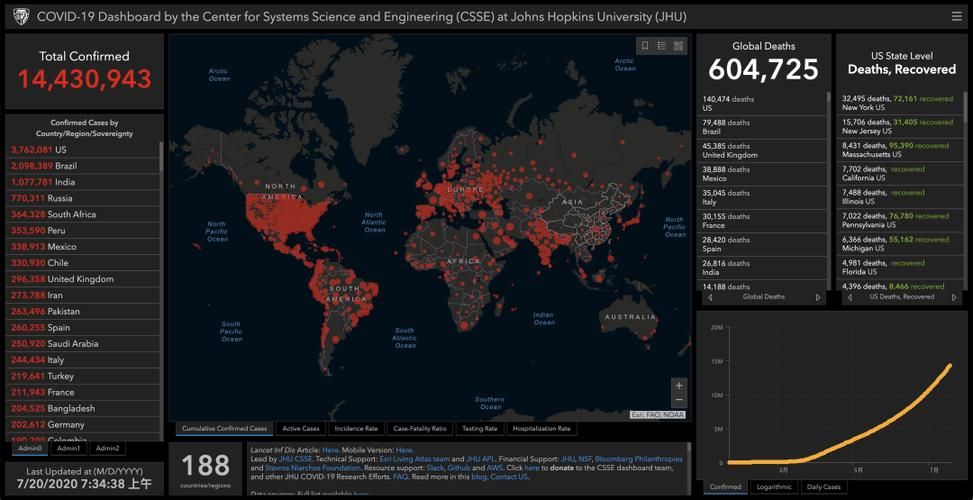Select the Admin1 list tab
This screenshot has width=973, height=500.
[x=68, y=448]
